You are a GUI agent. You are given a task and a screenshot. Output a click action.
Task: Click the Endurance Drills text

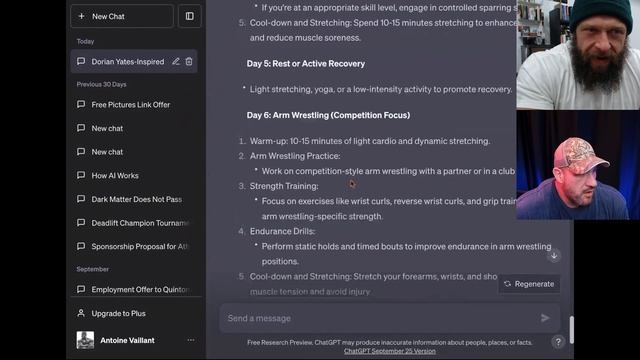tap(282, 231)
